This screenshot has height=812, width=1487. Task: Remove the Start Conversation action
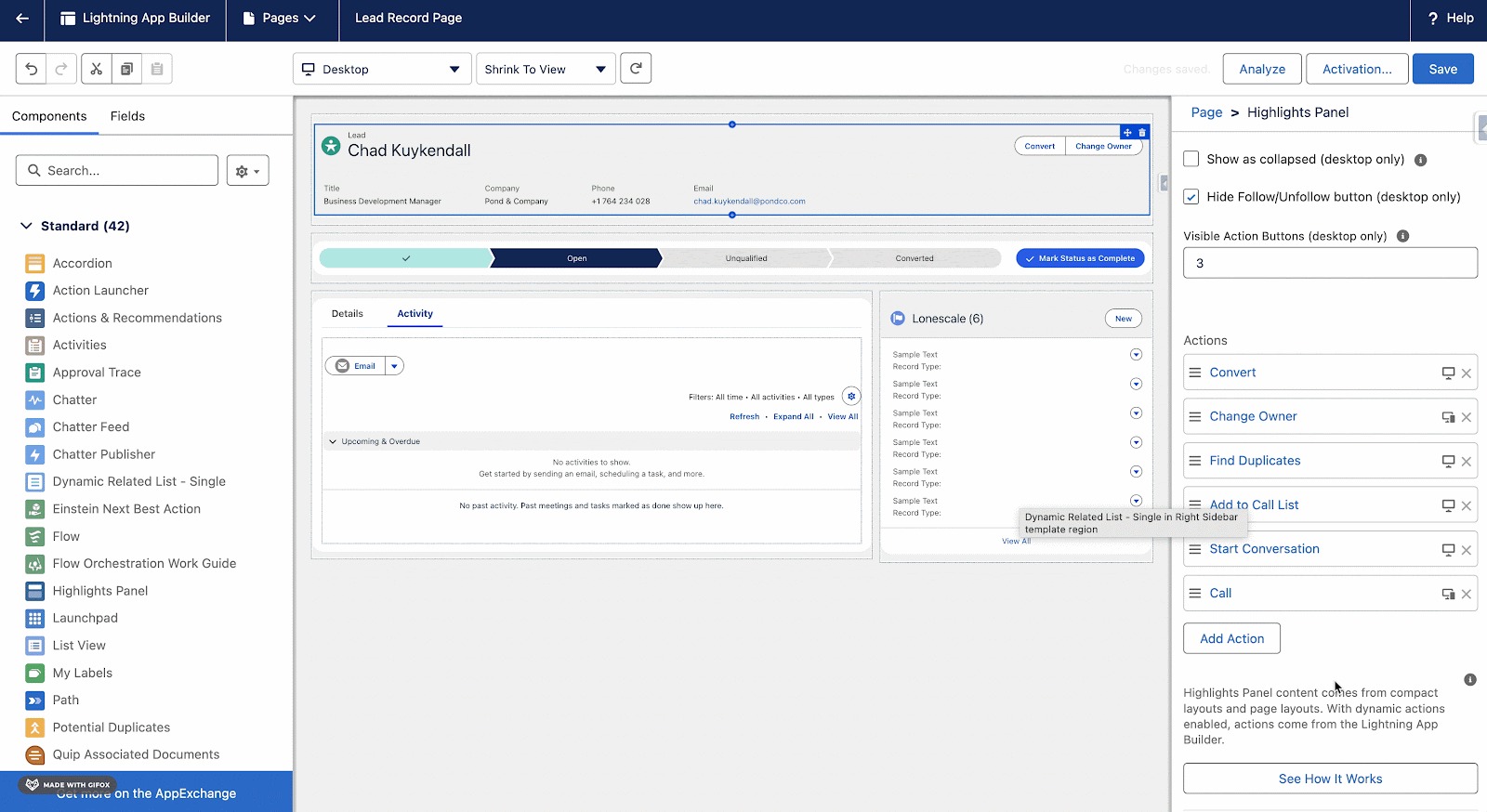(x=1466, y=550)
